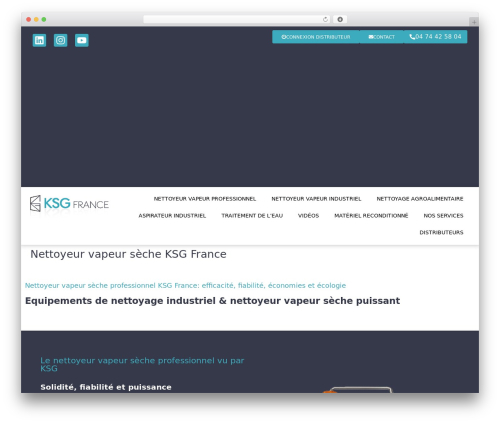Click the heading Nettoyeur vapeur sèche KSG France
The image size is (500, 423).
click(x=128, y=254)
